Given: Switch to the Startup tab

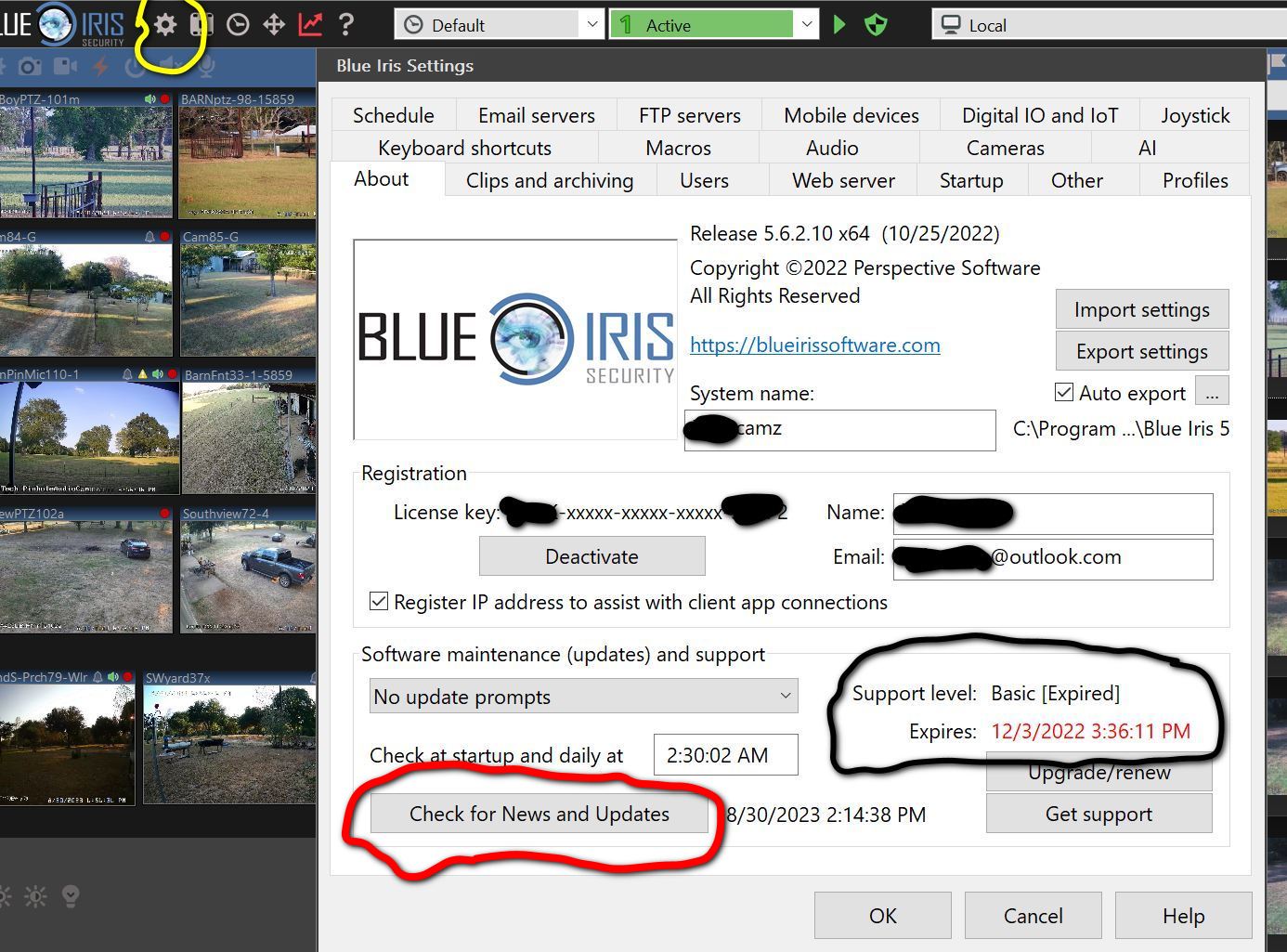Looking at the screenshot, I should click(971, 180).
